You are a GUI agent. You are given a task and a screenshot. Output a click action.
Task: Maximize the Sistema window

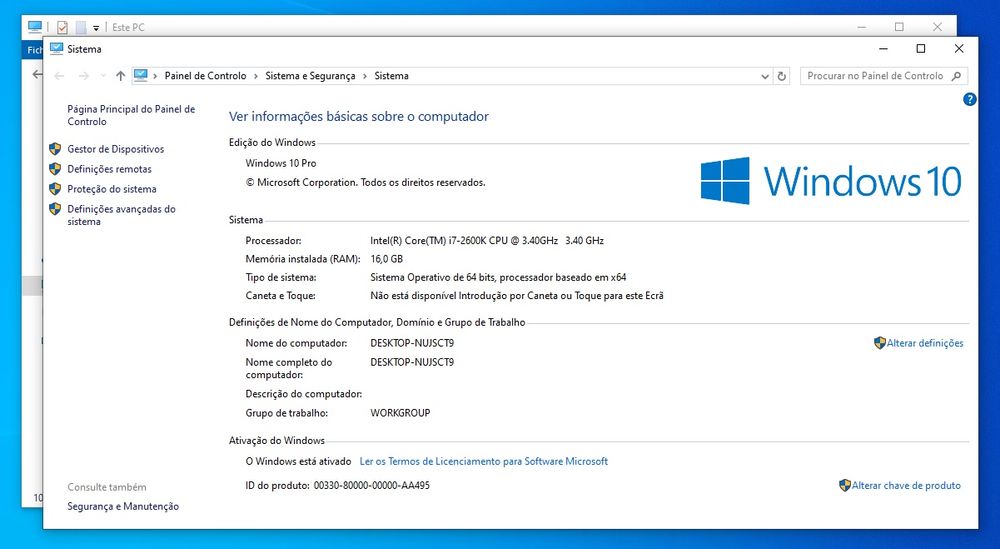pyautogui.click(x=921, y=48)
